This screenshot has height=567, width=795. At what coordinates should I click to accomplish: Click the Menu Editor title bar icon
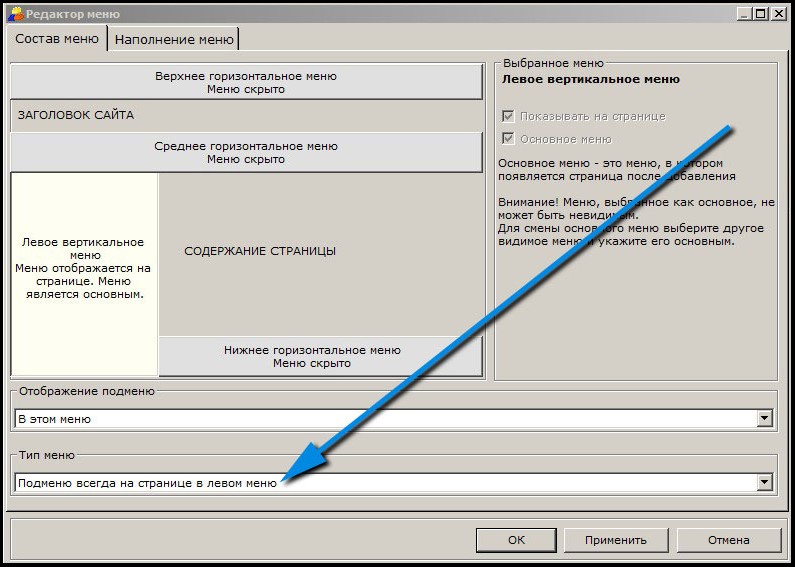click(15, 14)
